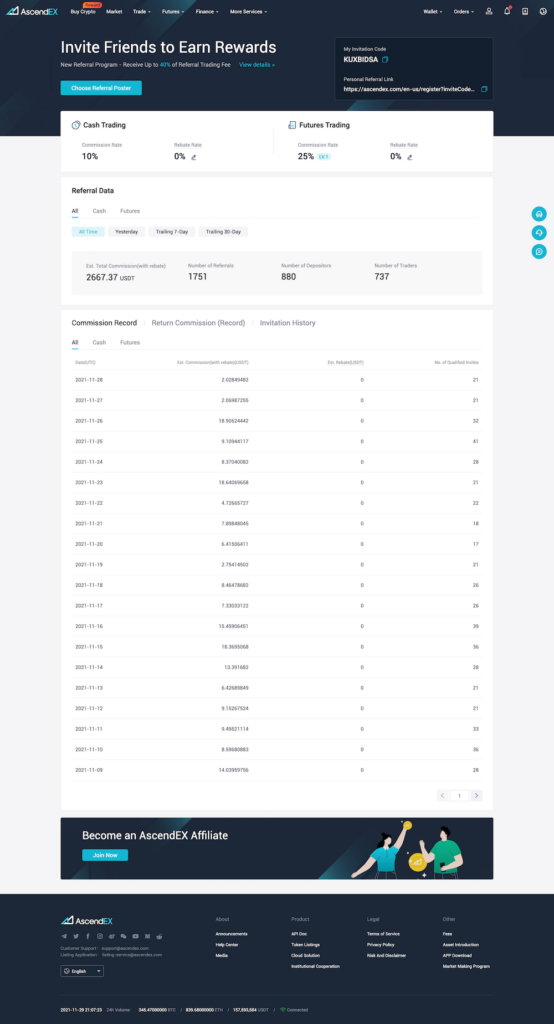554x1024 pixels.
Task: Open the API Doc footer link
Action: [298, 934]
